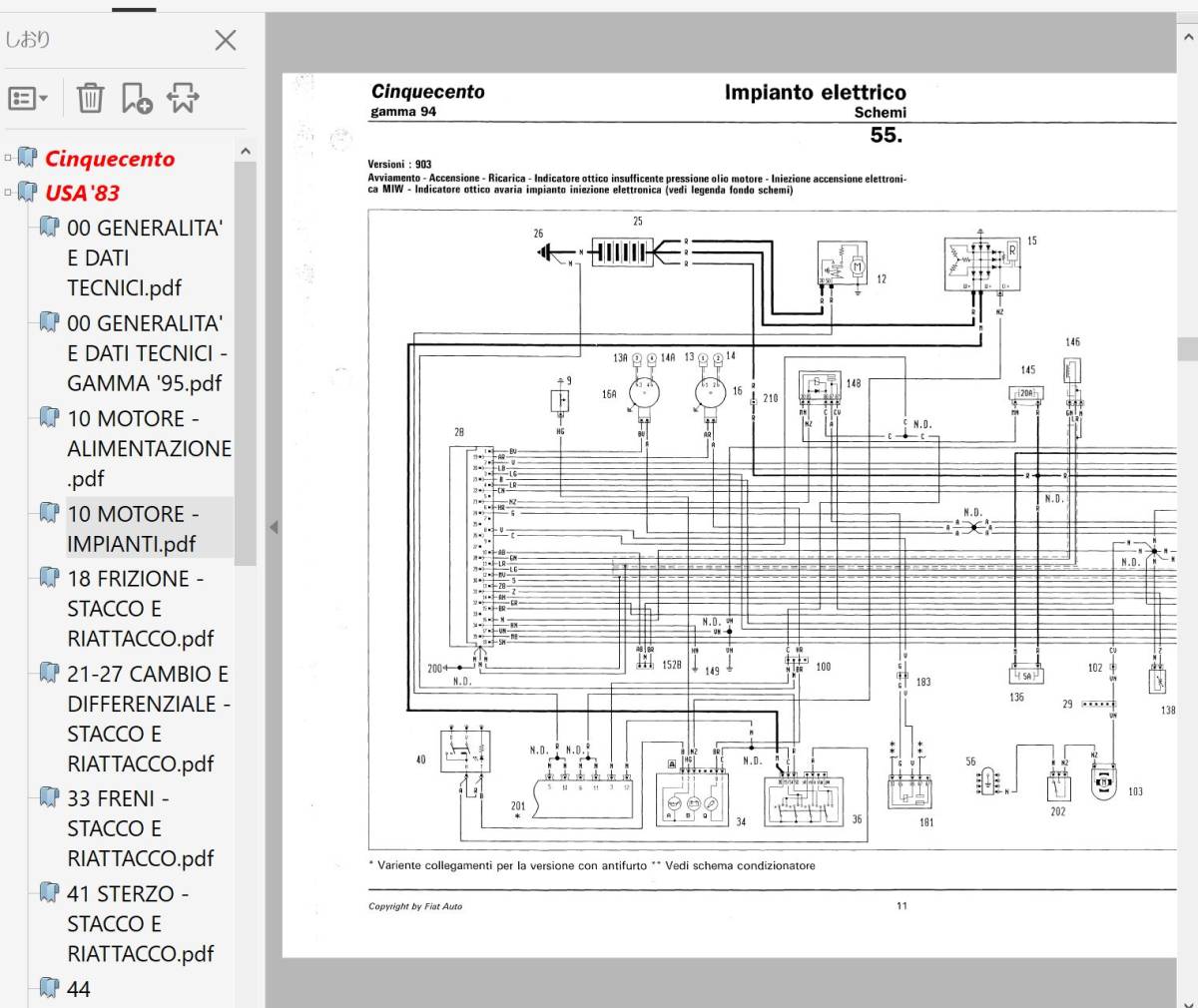Viewport: 1198px width, 1008px height.
Task: Click bookmark icon beside USA'83 entry
Action: (x=27, y=192)
